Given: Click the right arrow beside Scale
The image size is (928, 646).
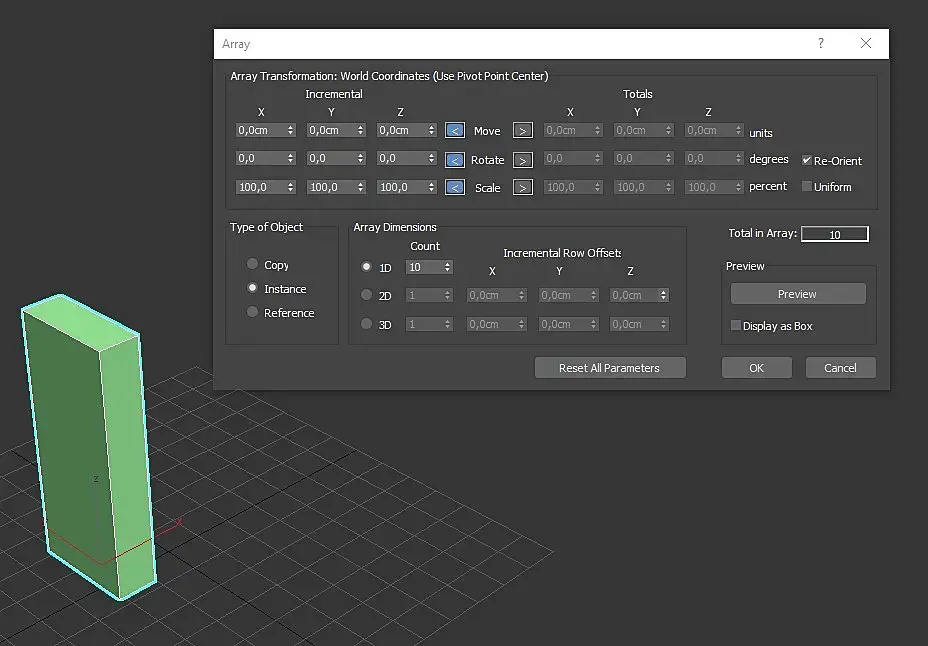Looking at the screenshot, I should (523, 188).
